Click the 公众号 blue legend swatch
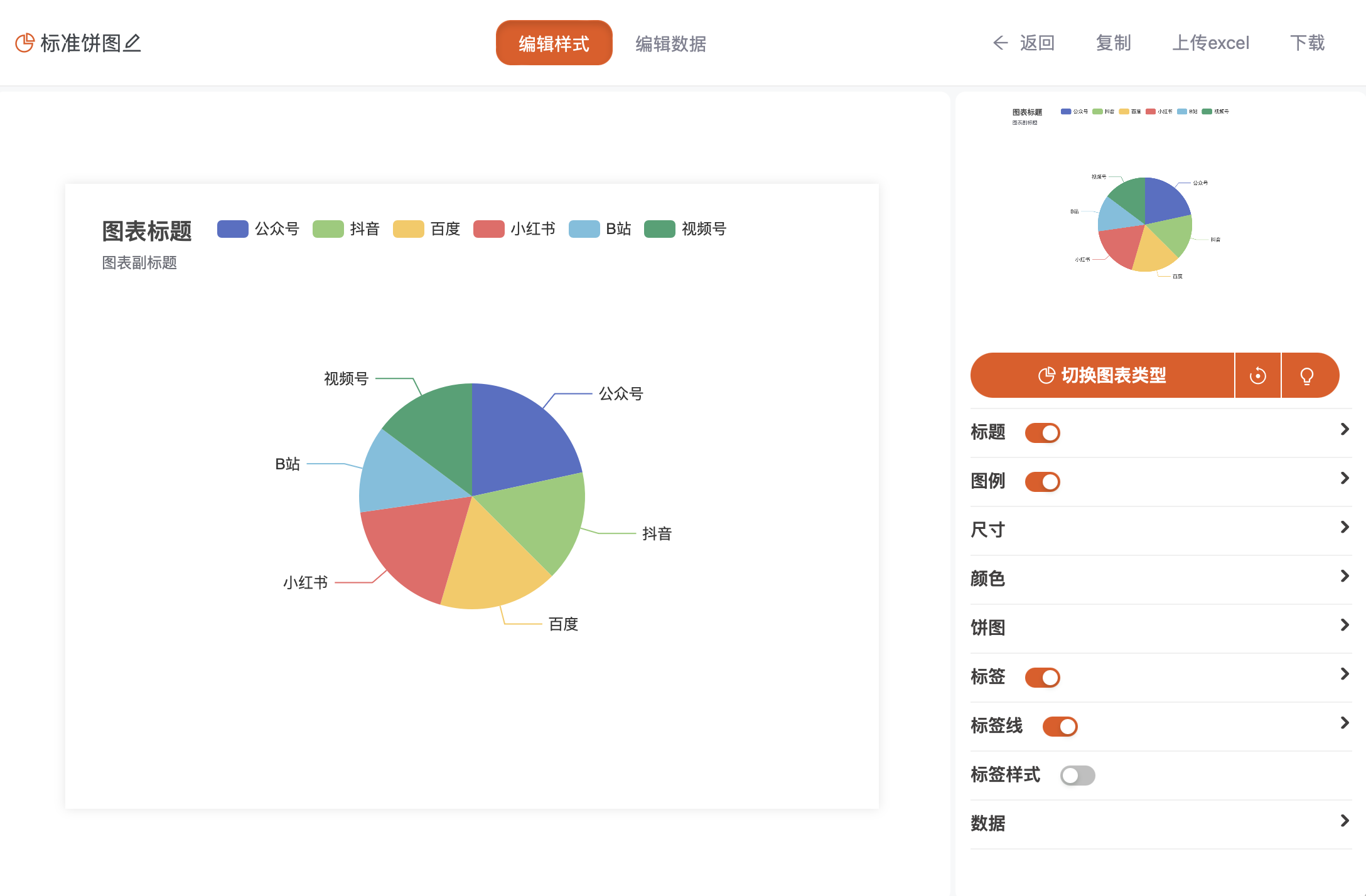The image size is (1366, 896). click(x=233, y=229)
